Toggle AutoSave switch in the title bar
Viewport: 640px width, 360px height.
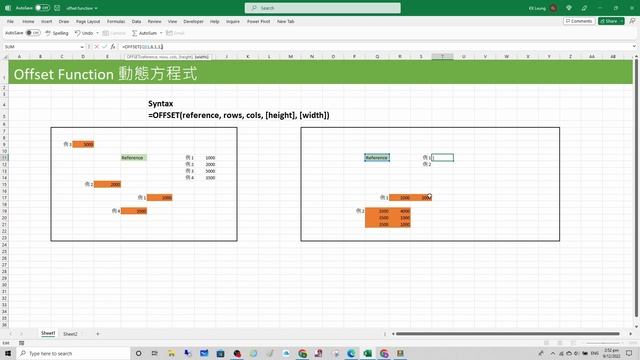(x=42, y=8)
